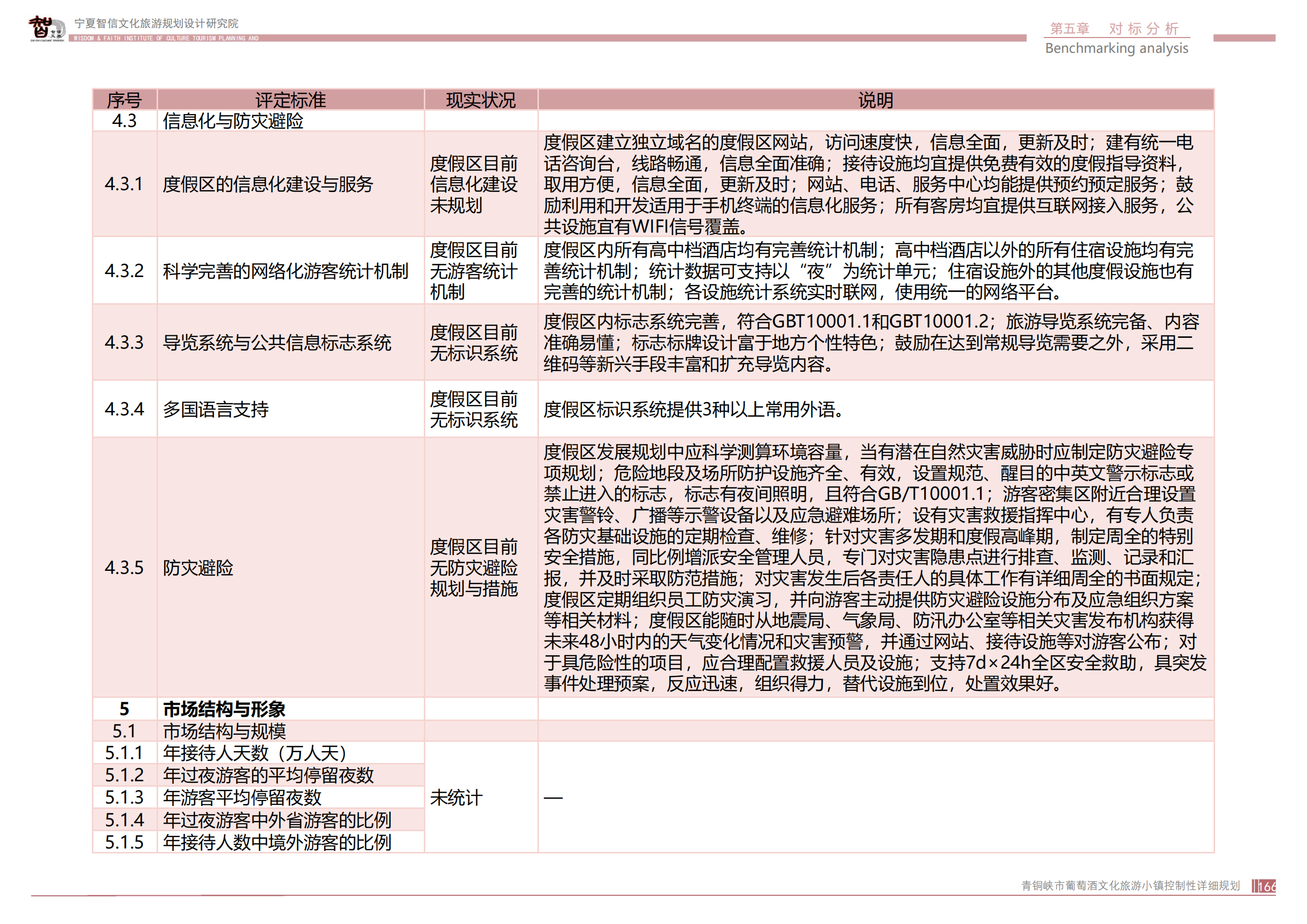Click the institute name in the header
Viewport: 1307px width, 924px height.
click(156, 23)
